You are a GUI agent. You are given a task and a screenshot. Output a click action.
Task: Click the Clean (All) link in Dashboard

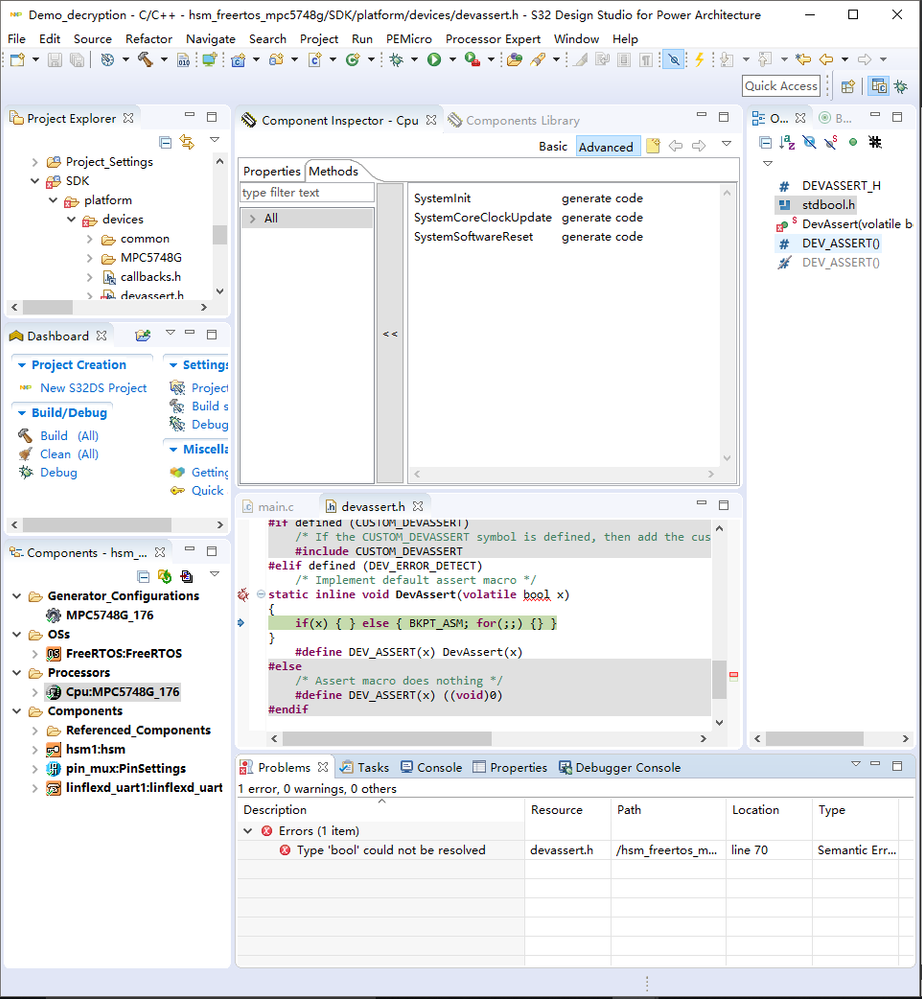tap(69, 454)
